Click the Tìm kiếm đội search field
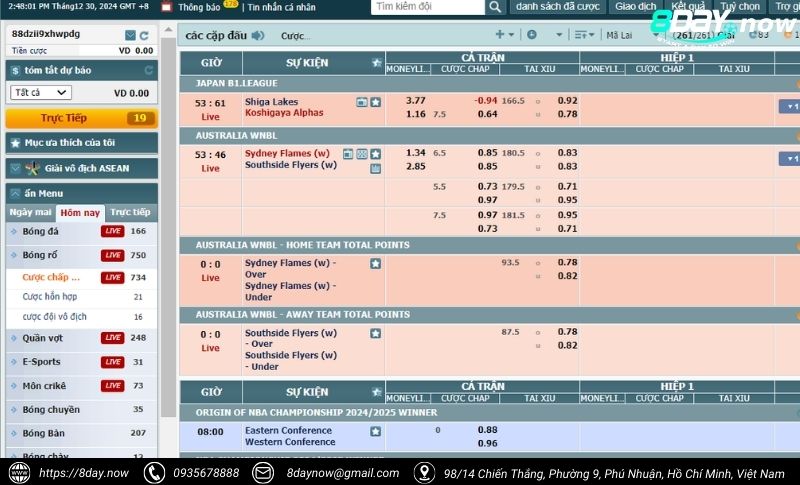800x485 pixels. [x=427, y=7]
